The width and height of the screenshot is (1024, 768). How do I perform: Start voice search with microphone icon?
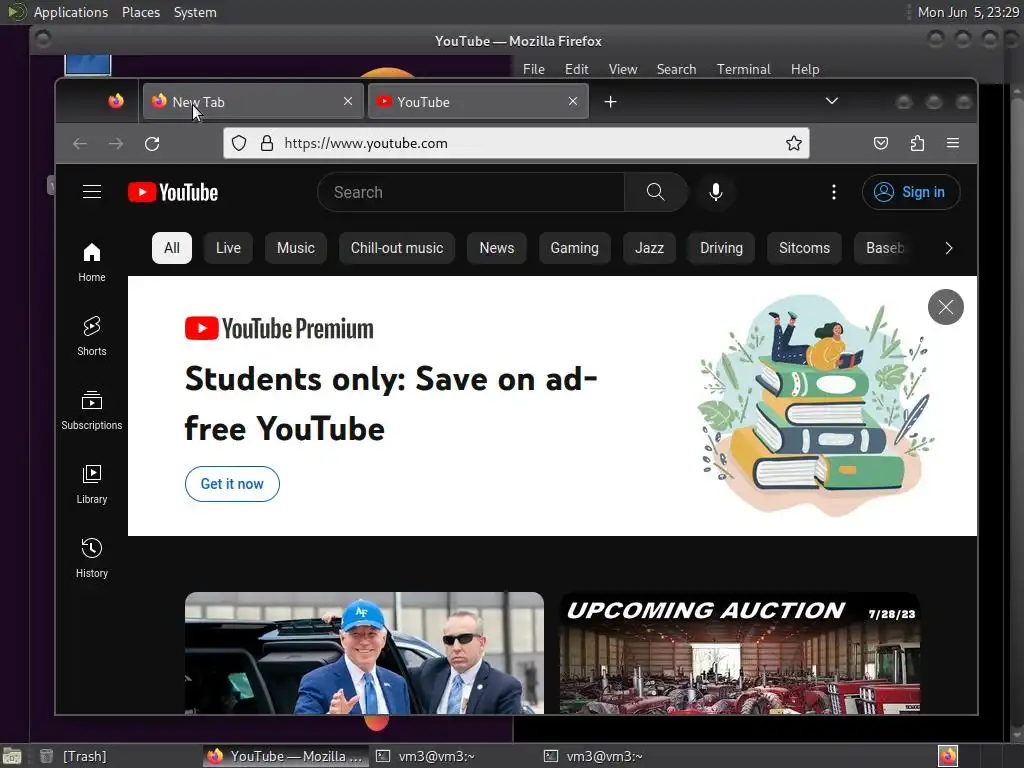point(716,191)
